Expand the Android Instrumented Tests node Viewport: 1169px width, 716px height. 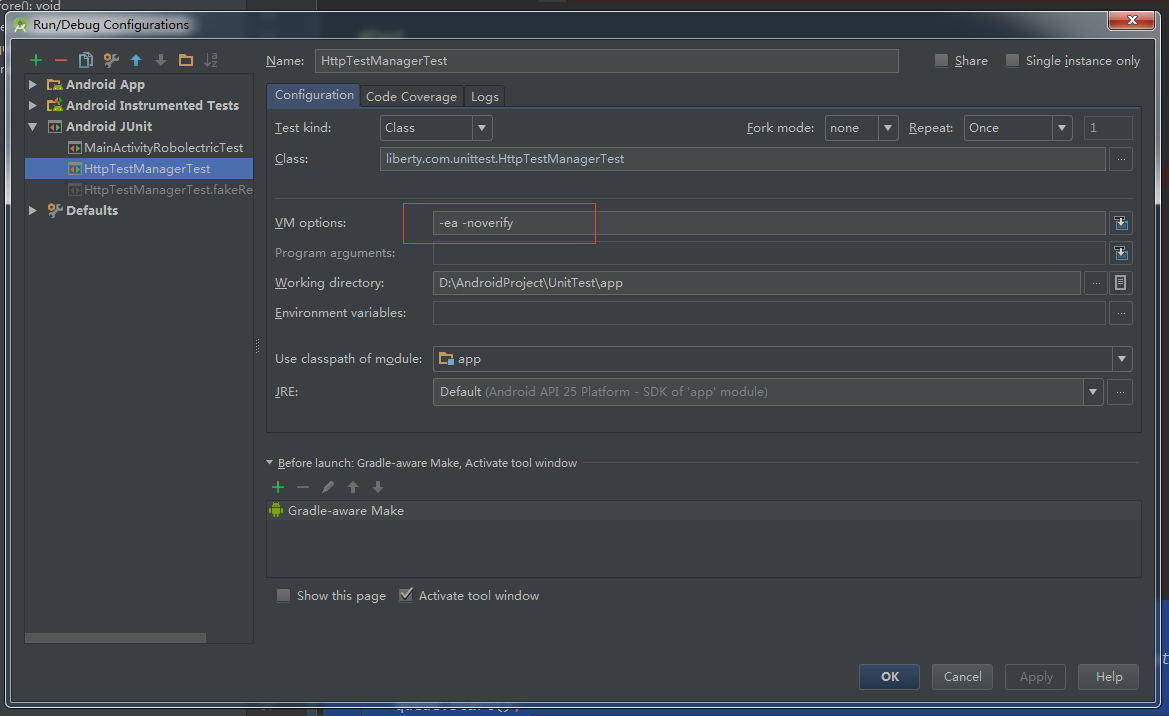point(33,105)
